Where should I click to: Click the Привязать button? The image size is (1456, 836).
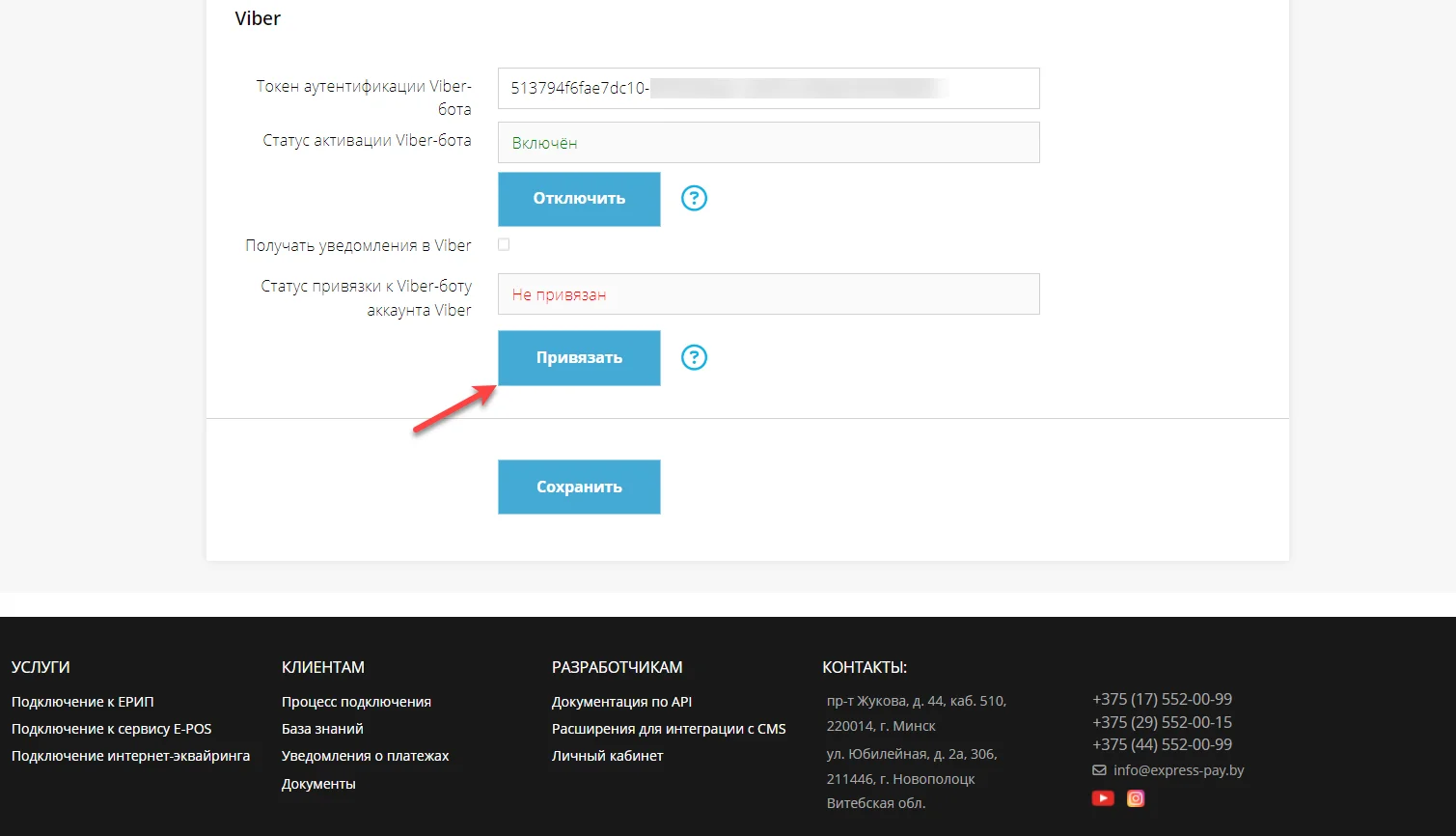point(579,358)
